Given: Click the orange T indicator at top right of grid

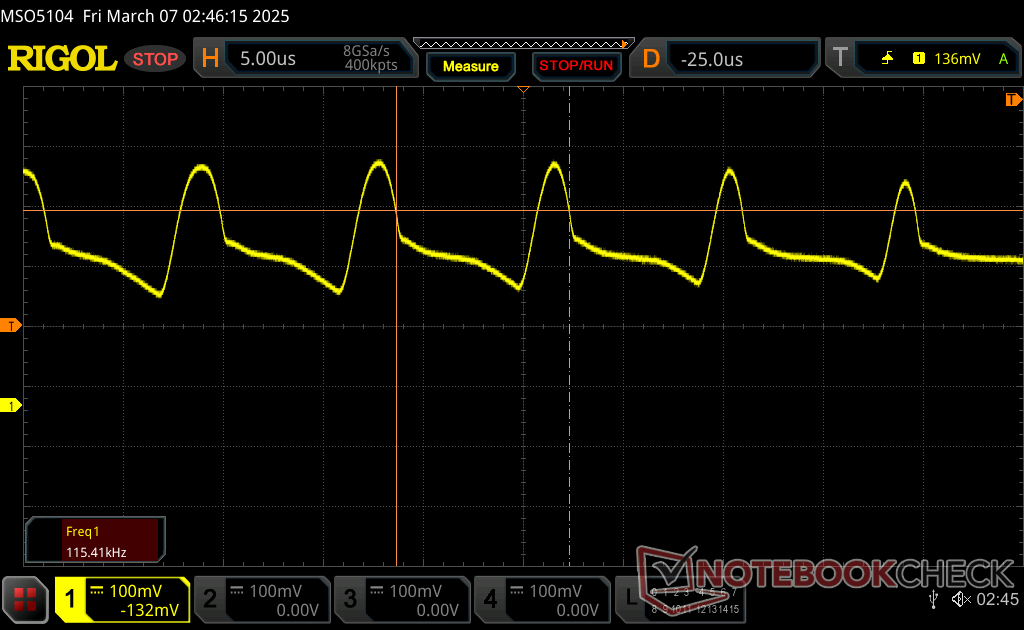Looking at the screenshot, I should coord(1012,100).
